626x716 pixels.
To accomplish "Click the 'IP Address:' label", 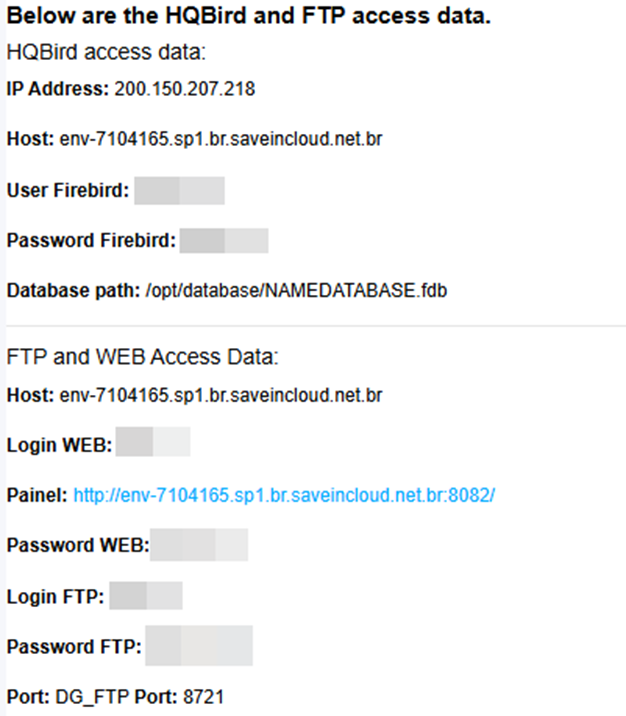I will click(58, 89).
